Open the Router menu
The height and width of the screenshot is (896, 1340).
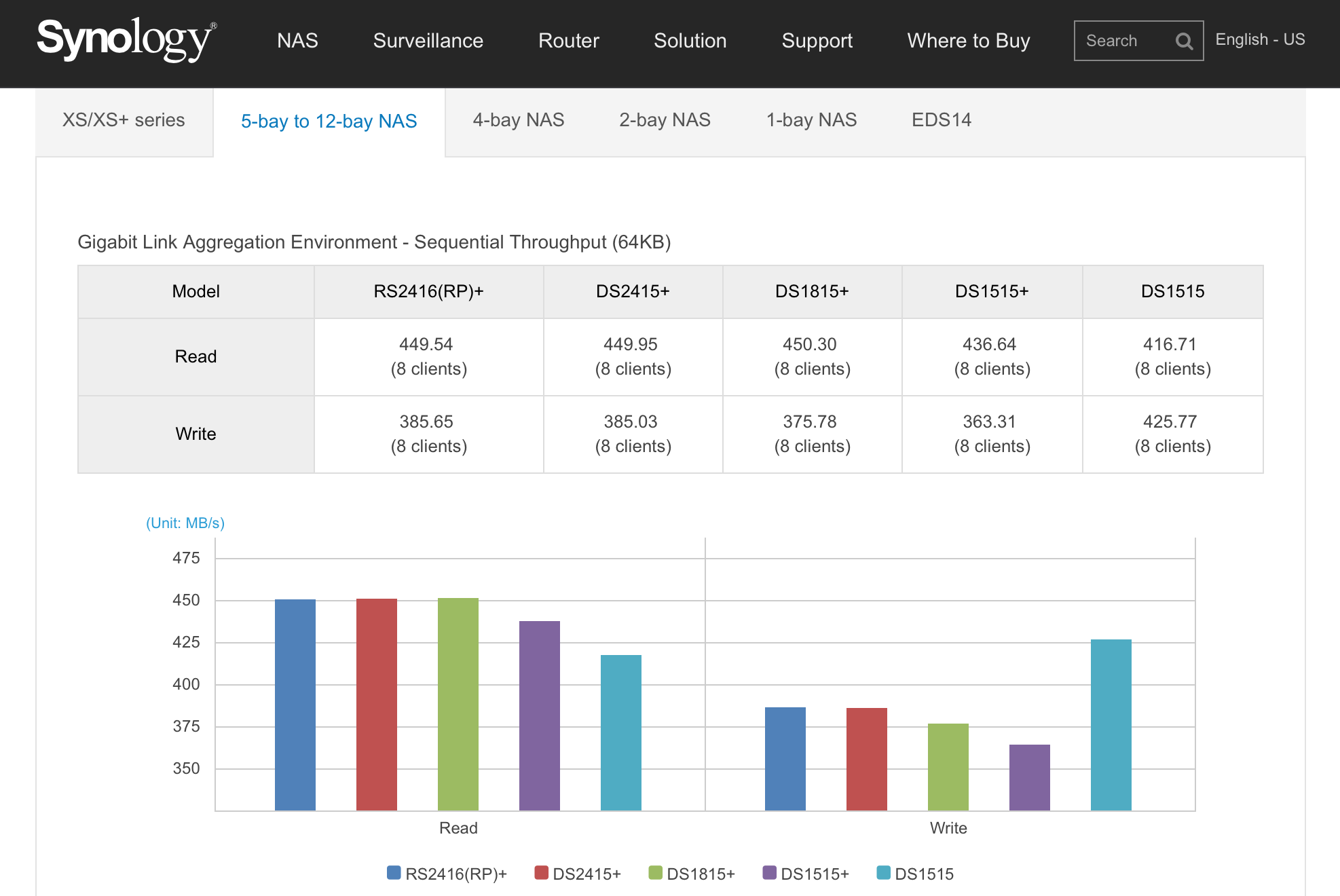[568, 41]
